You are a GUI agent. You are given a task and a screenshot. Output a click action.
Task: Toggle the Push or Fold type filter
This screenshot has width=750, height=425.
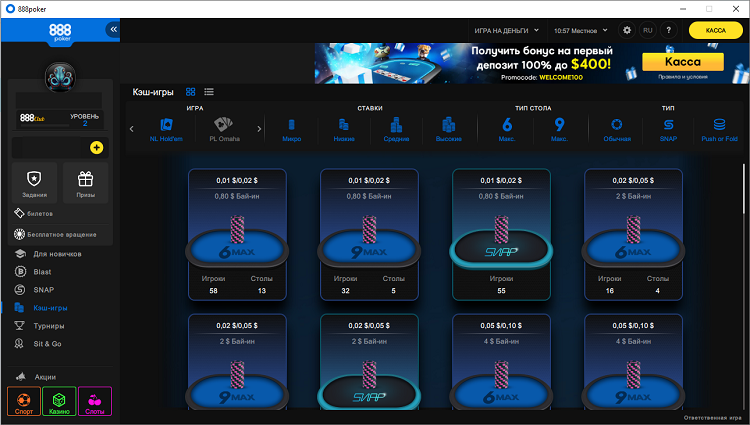(719, 129)
